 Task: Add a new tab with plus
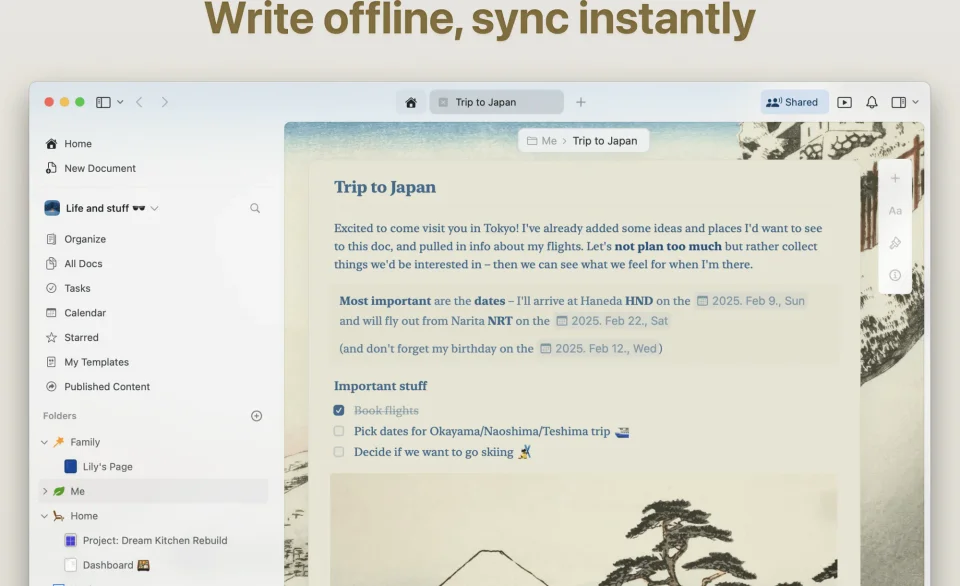tap(580, 102)
